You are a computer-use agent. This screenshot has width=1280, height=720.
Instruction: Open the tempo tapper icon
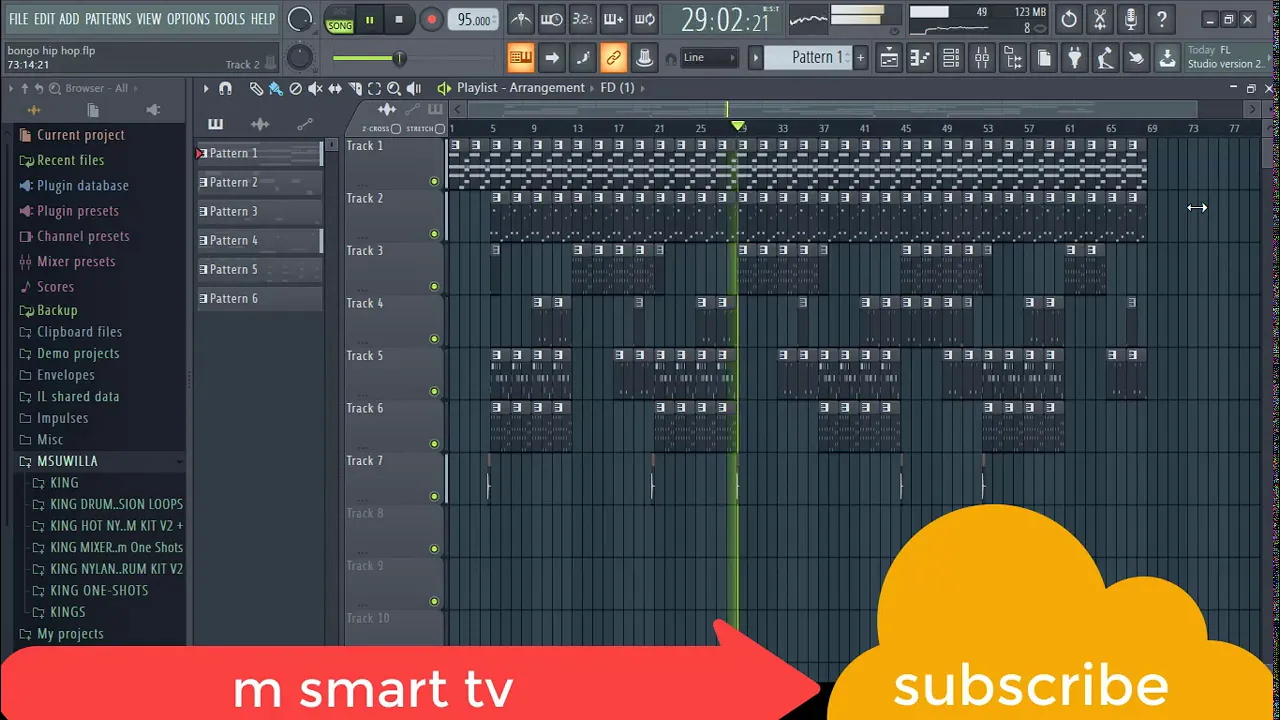pos(1105,58)
